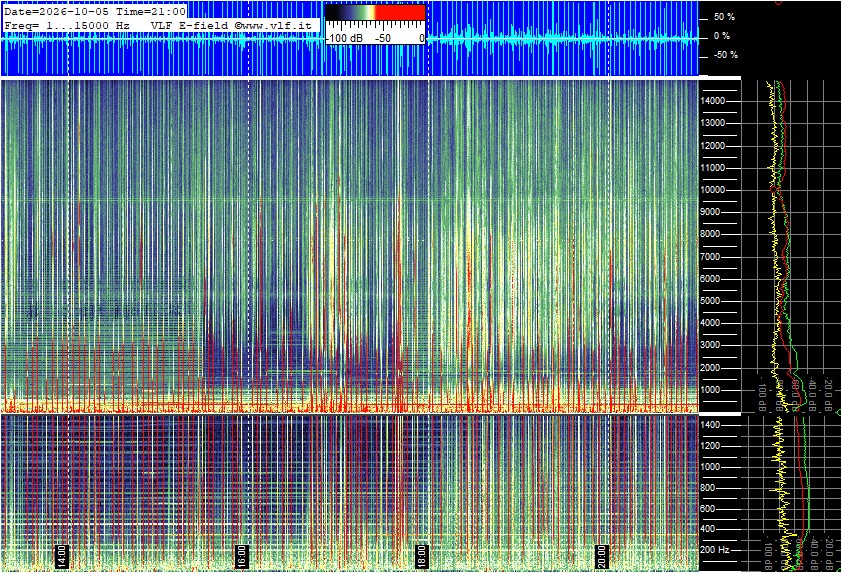Click the 10000 frequency axis label
This screenshot has height=573, width=842.
(x=712, y=190)
